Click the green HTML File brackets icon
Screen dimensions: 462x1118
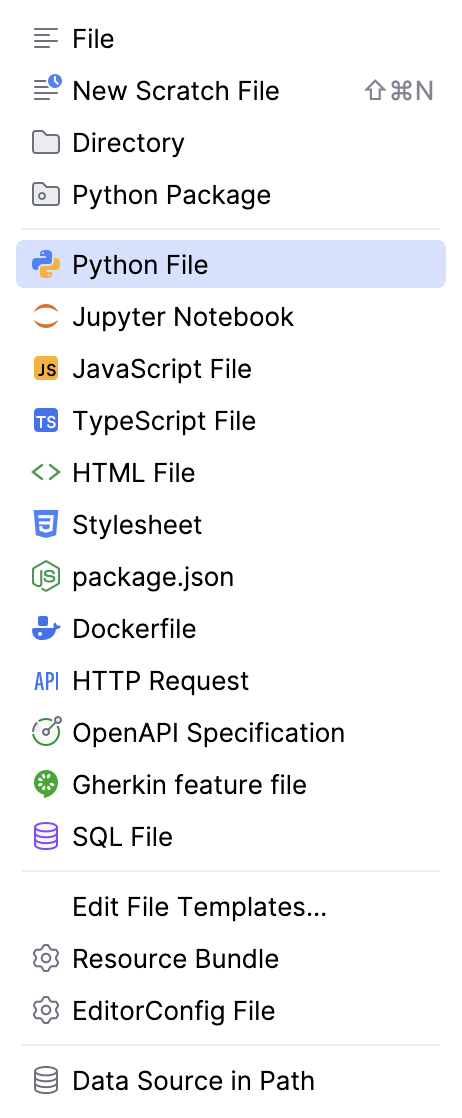[46, 473]
